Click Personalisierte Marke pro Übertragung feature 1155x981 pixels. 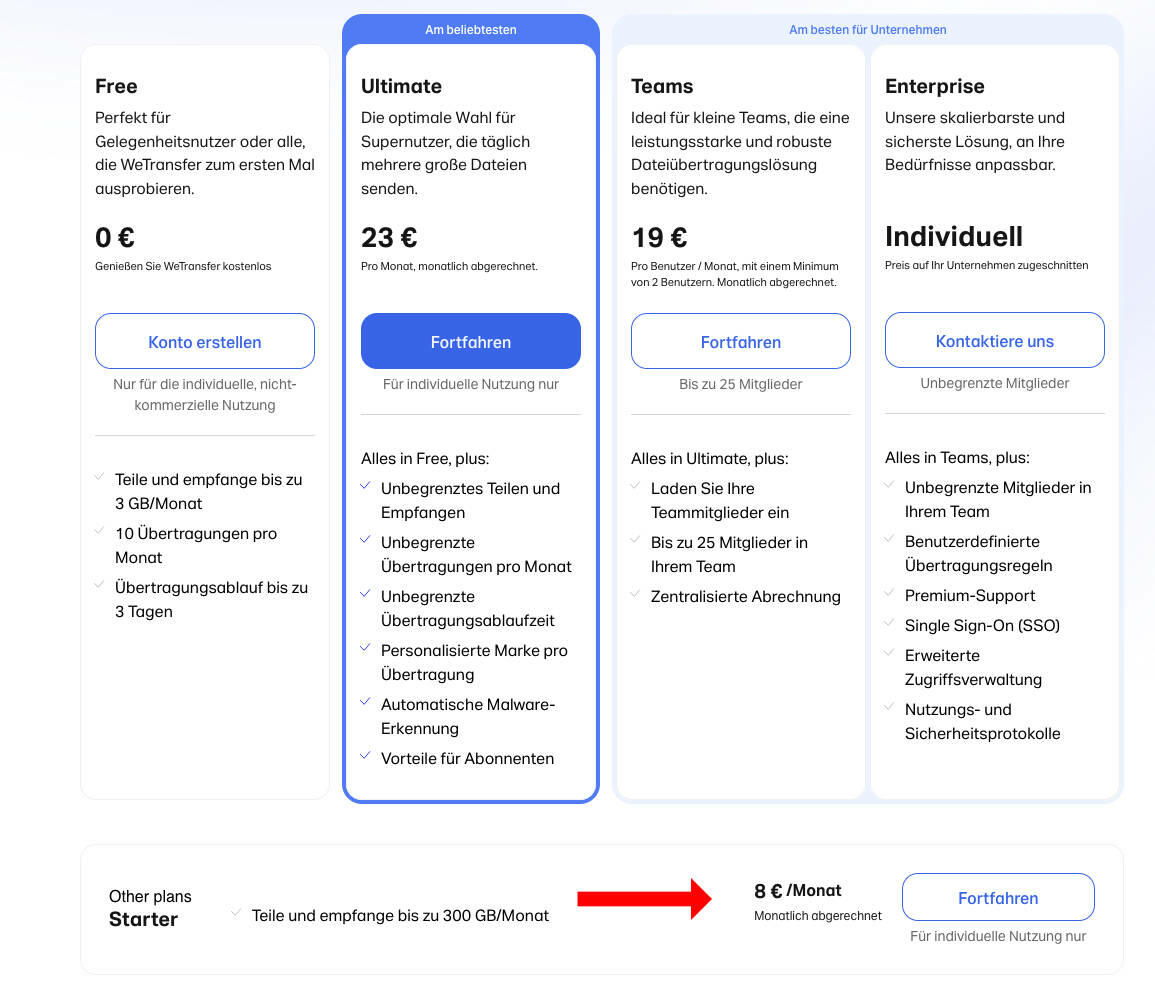(x=474, y=662)
